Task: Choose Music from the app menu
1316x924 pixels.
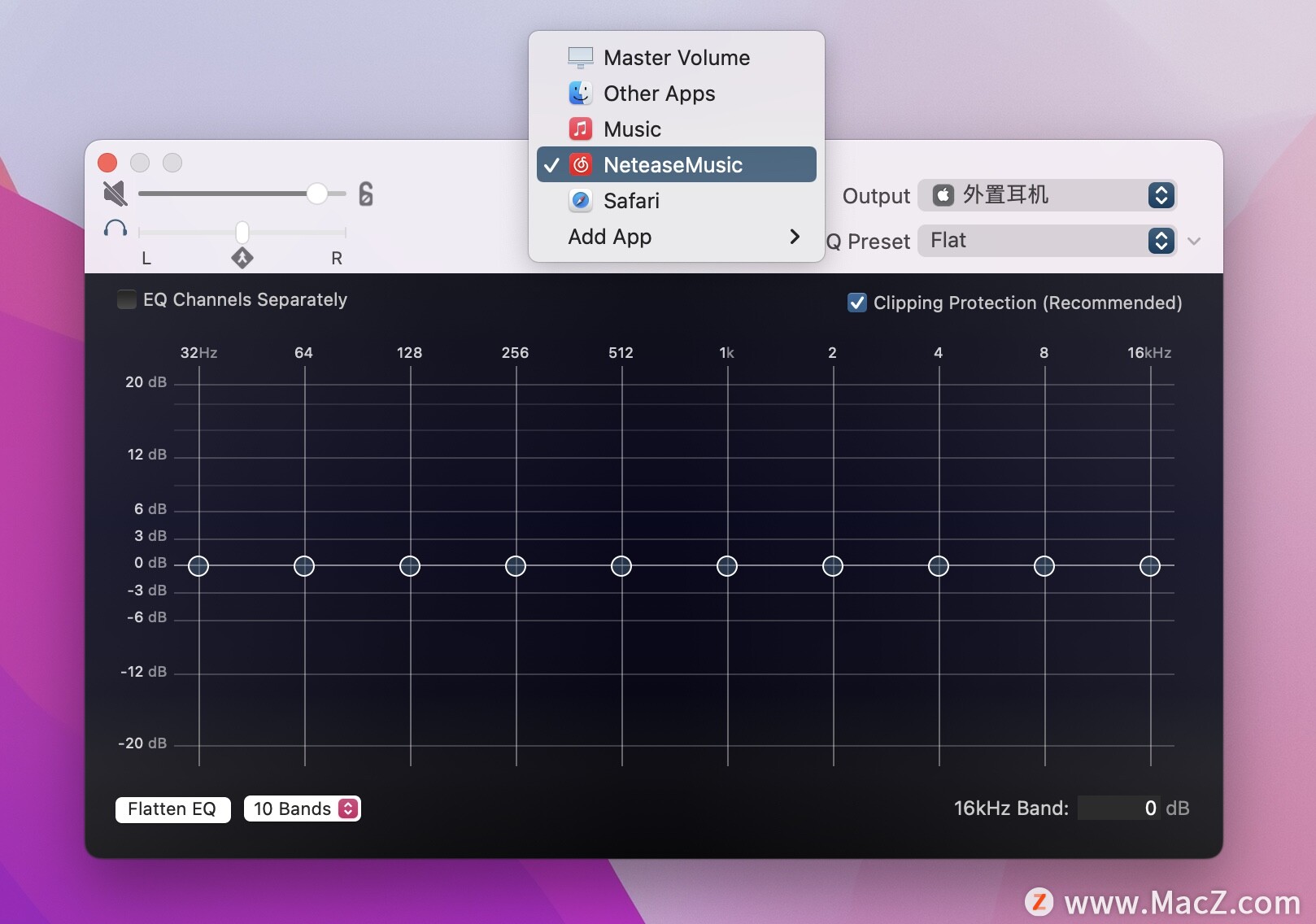Action: pyautogui.click(x=677, y=129)
